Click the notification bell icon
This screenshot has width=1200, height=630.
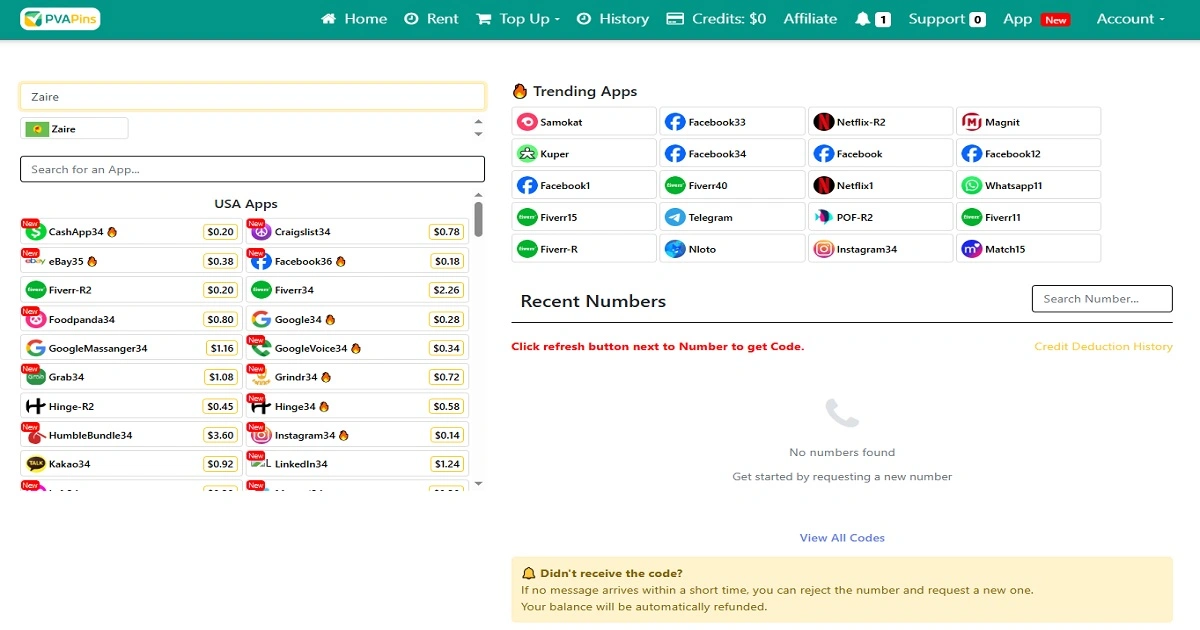point(863,19)
